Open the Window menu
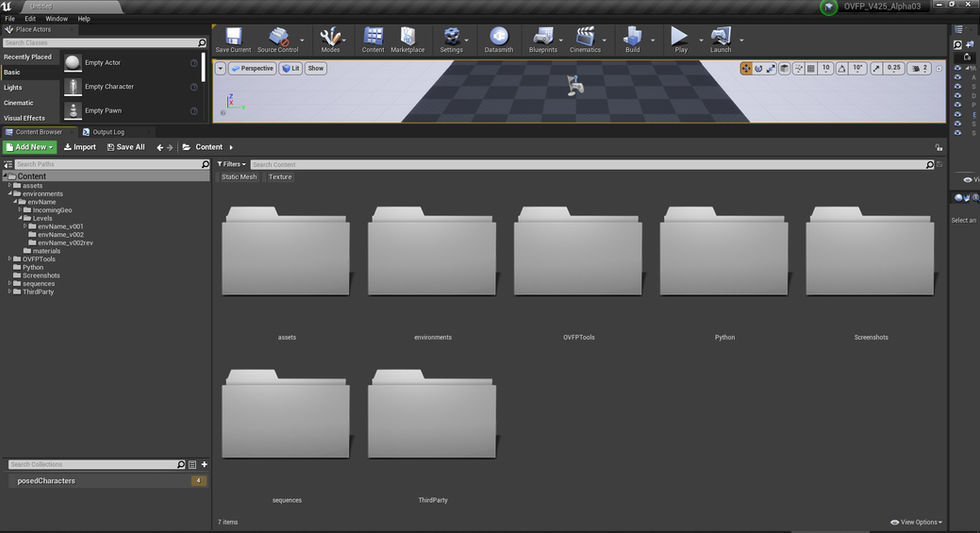This screenshot has width=980, height=533. [x=56, y=19]
